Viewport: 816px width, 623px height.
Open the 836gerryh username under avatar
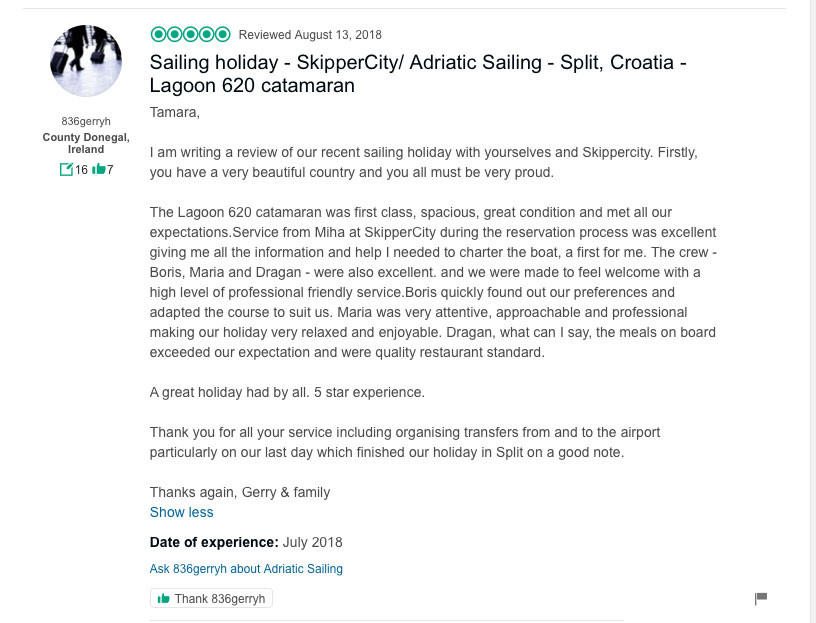(86, 121)
